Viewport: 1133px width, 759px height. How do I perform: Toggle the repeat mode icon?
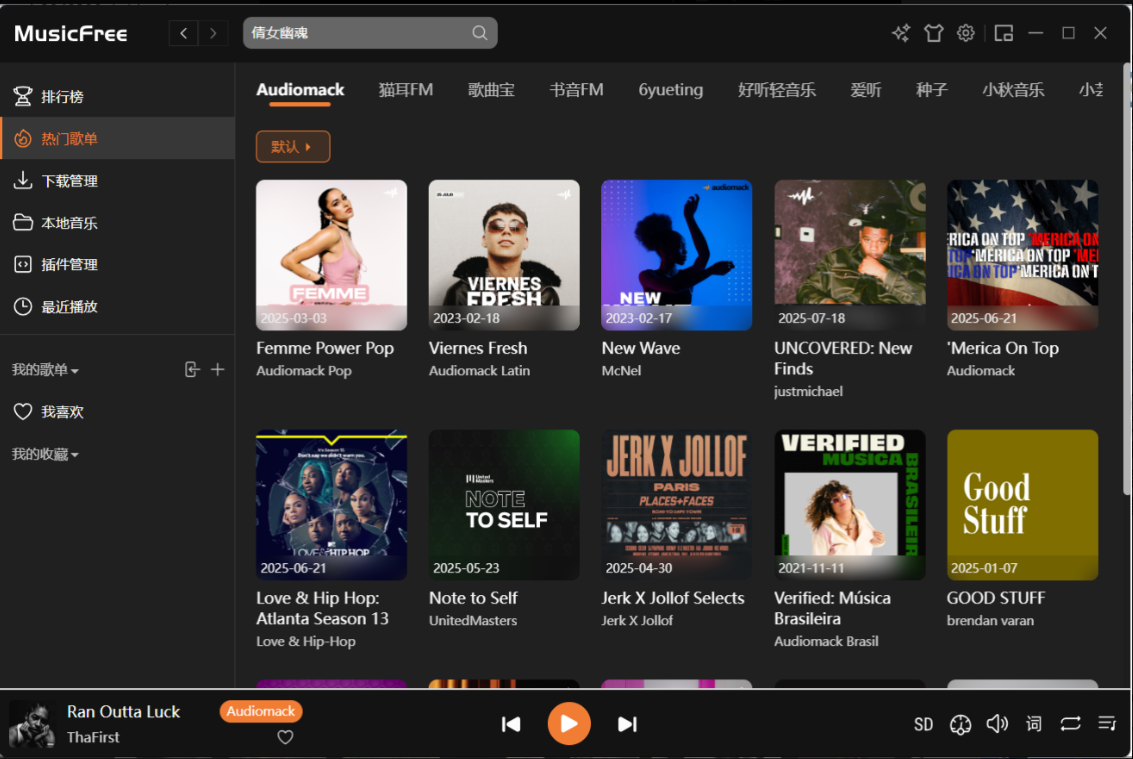click(x=1070, y=724)
